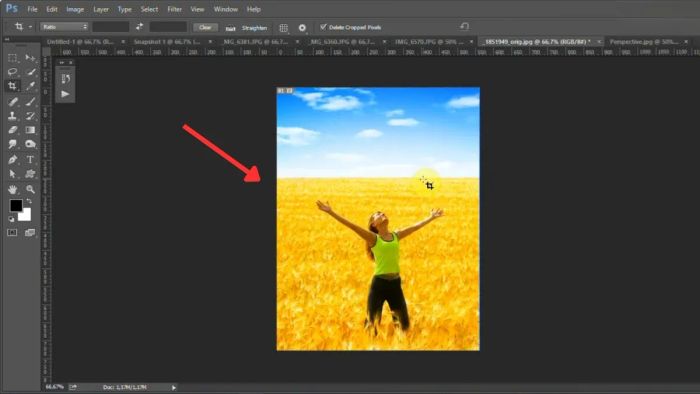Reset the crop box
Image resolution: width=700 pixels, height=394 pixels.
click(x=464, y=27)
